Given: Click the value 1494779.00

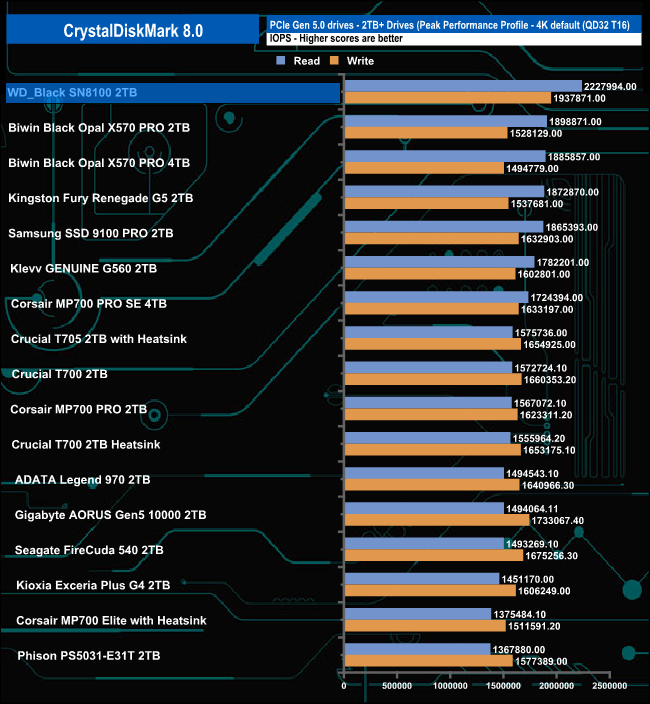Looking at the screenshot, I should tap(532, 168).
